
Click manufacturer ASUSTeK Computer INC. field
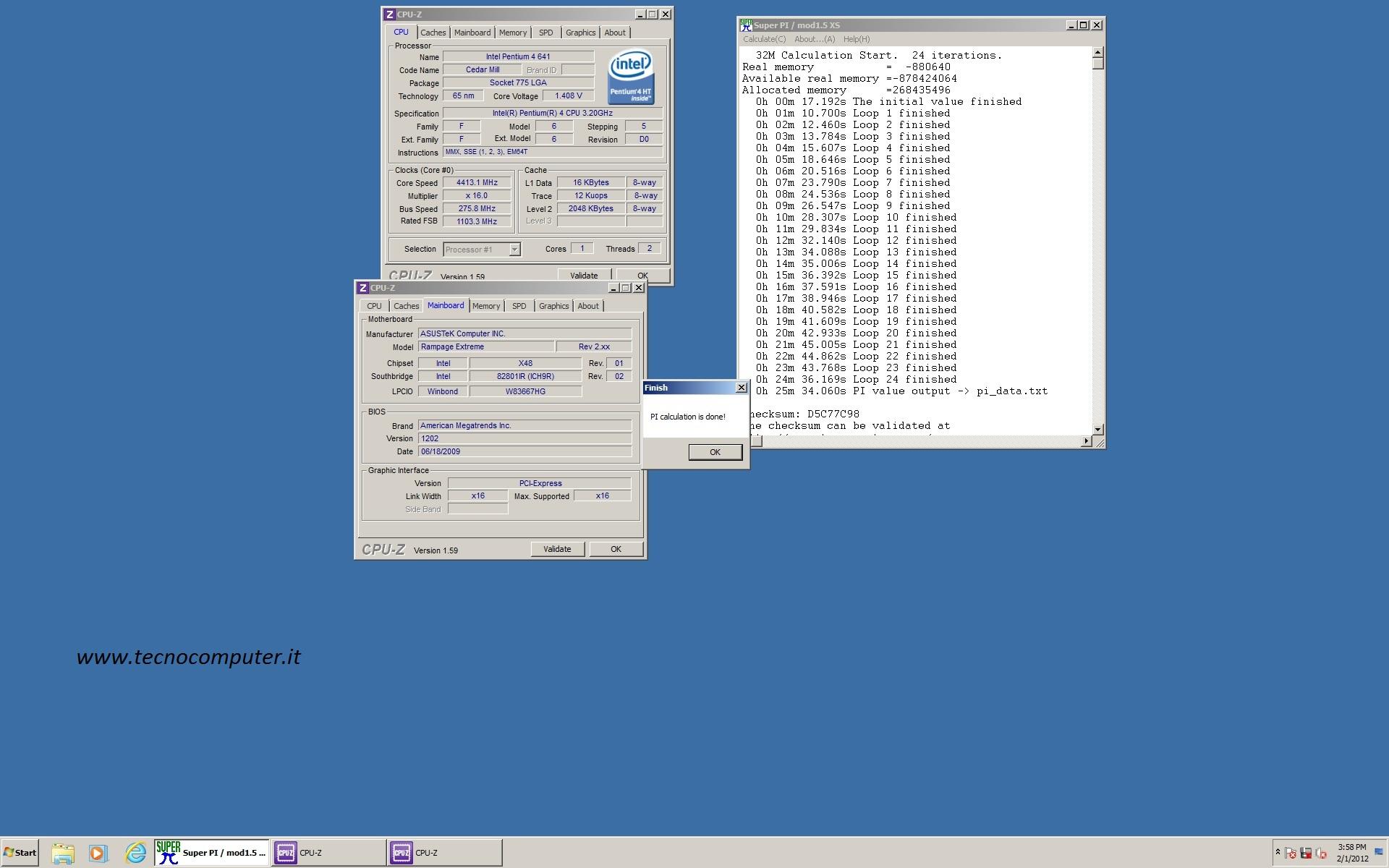[x=524, y=334]
